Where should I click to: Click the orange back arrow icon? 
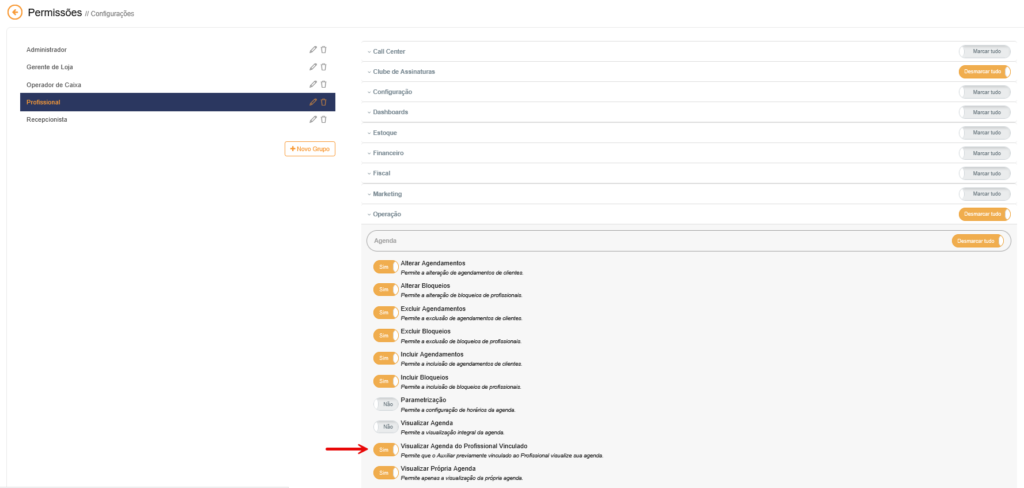[x=14, y=13]
